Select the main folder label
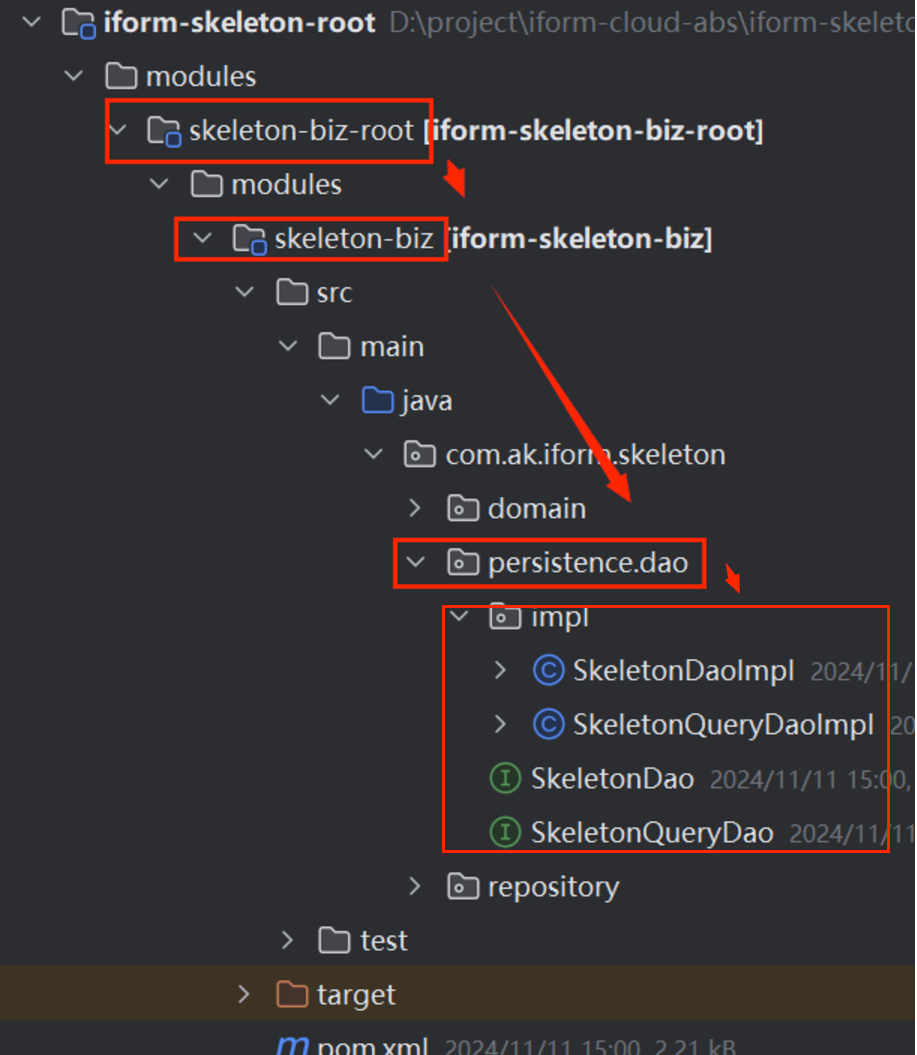The height and width of the screenshot is (1055, 917). [392, 347]
